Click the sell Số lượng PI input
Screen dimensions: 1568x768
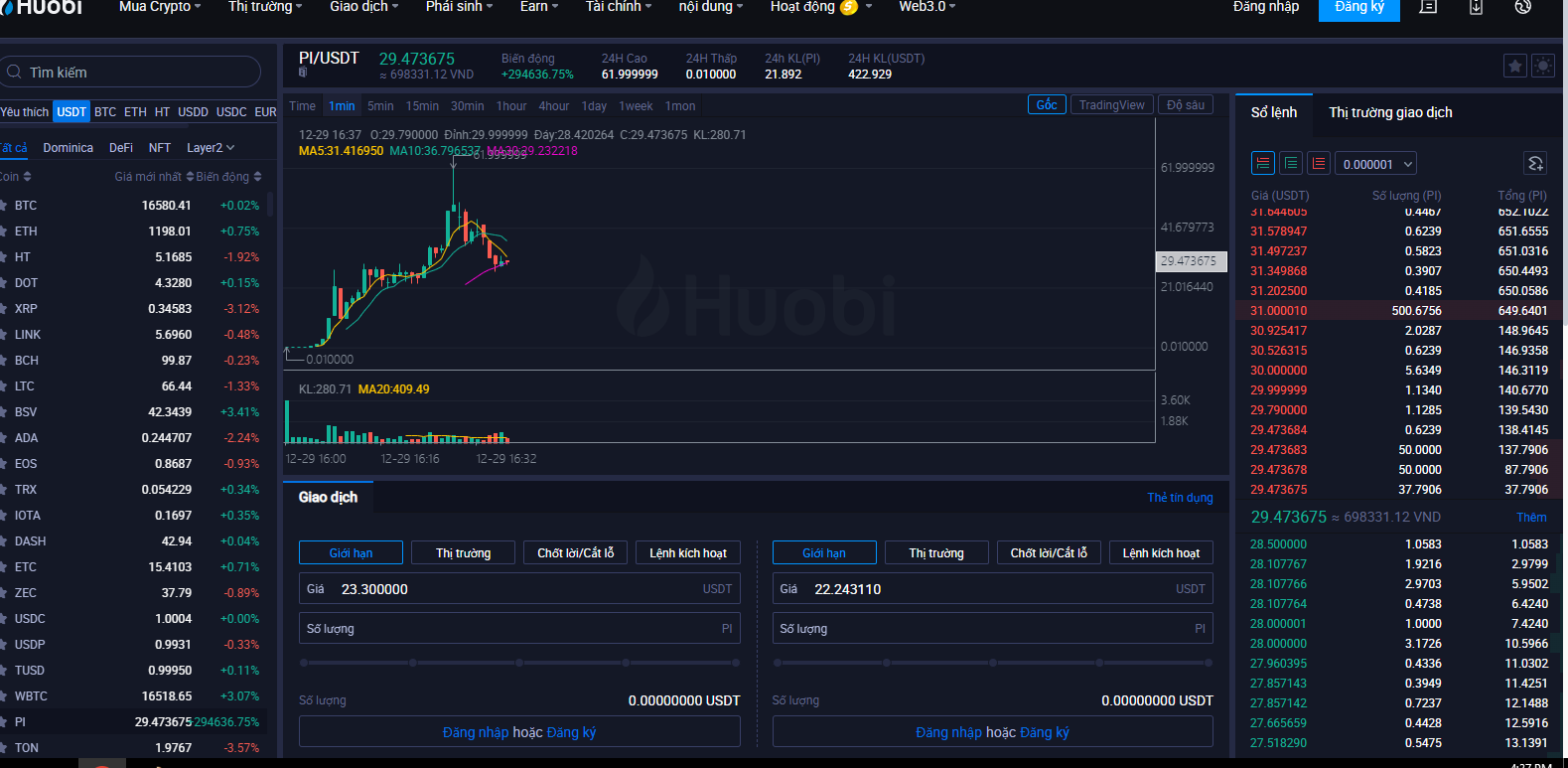(993, 628)
